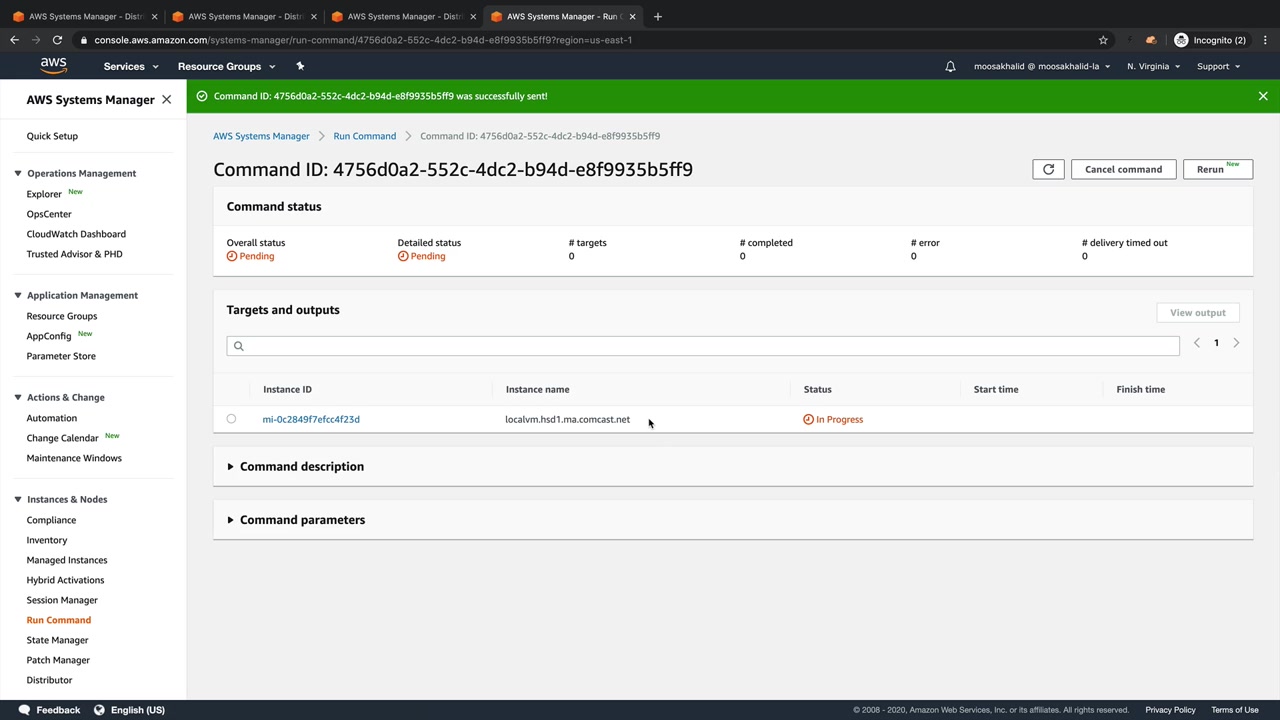Screen dimensions: 1280x720
Task: Click the browser back arrow
Action: [x=14, y=40]
